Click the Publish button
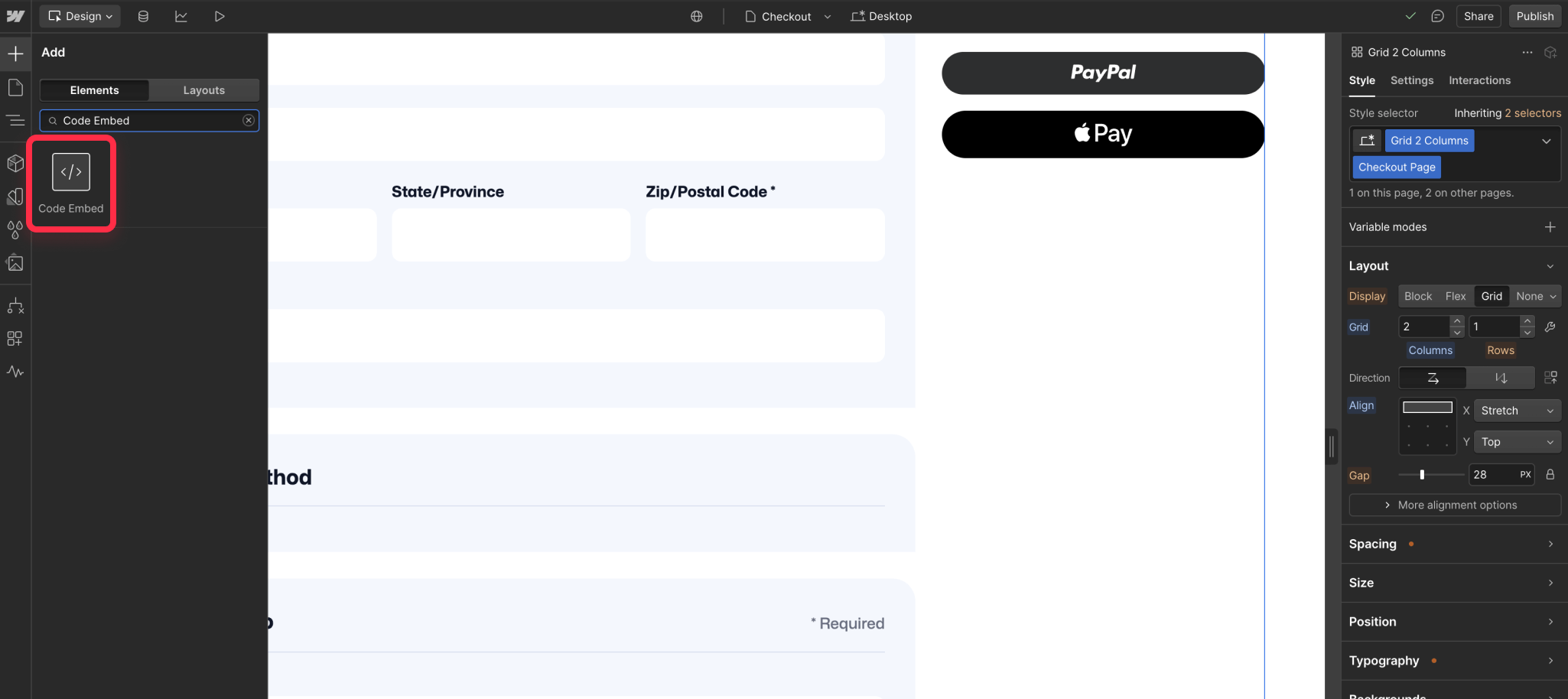1568x699 pixels. pyautogui.click(x=1535, y=16)
